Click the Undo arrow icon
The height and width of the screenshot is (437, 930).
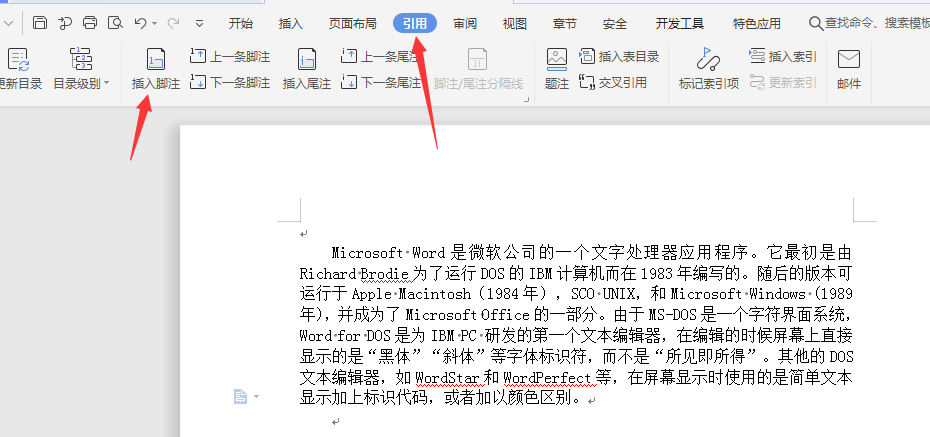tap(140, 23)
